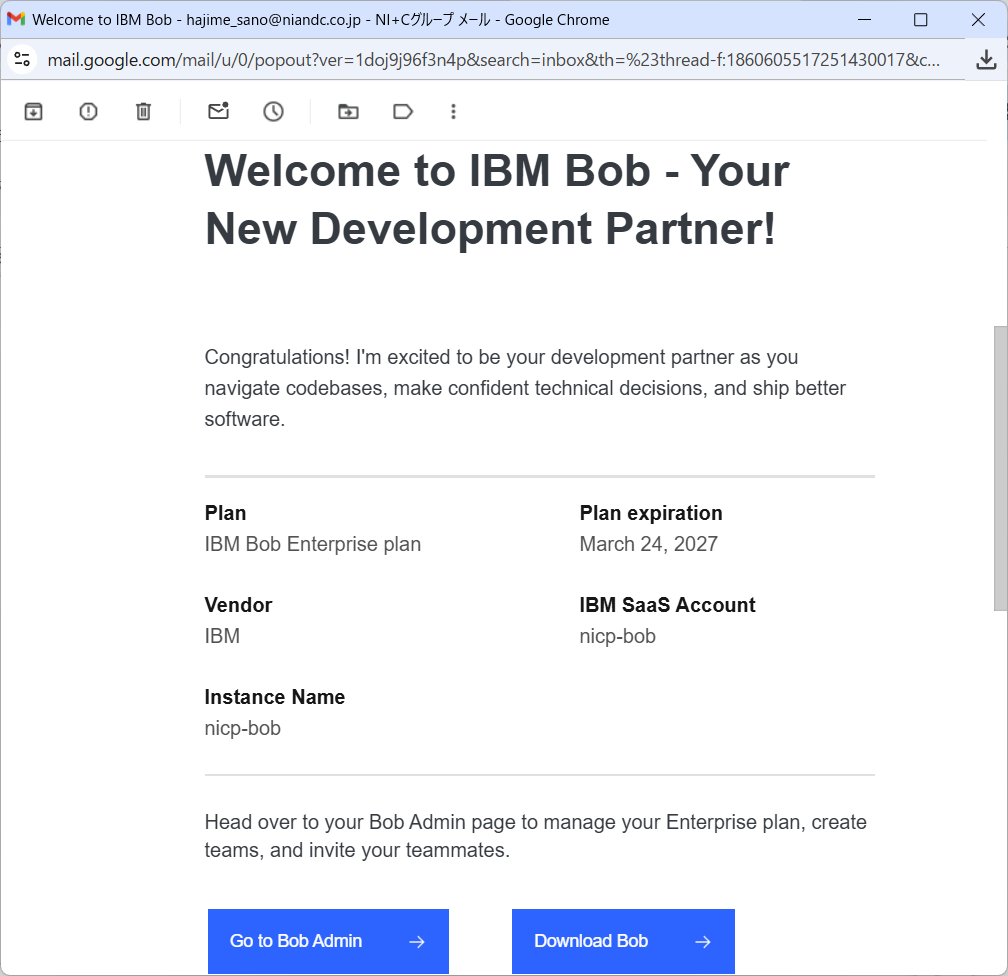The image size is (1008, 976).
Task: Report this message as spam
Action: coord(88,112)
